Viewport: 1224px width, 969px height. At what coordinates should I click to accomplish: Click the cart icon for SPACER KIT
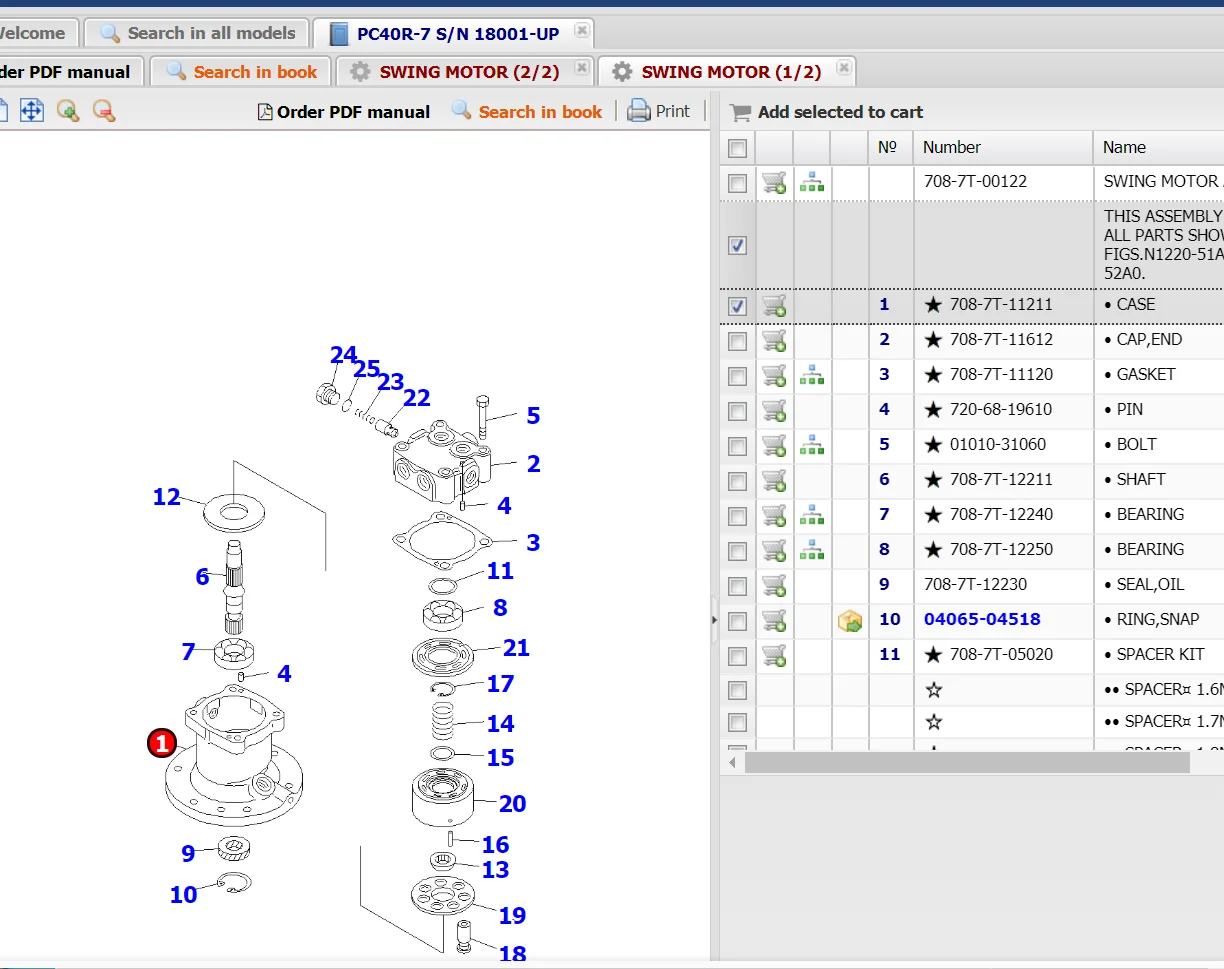[x=774, y=655]
